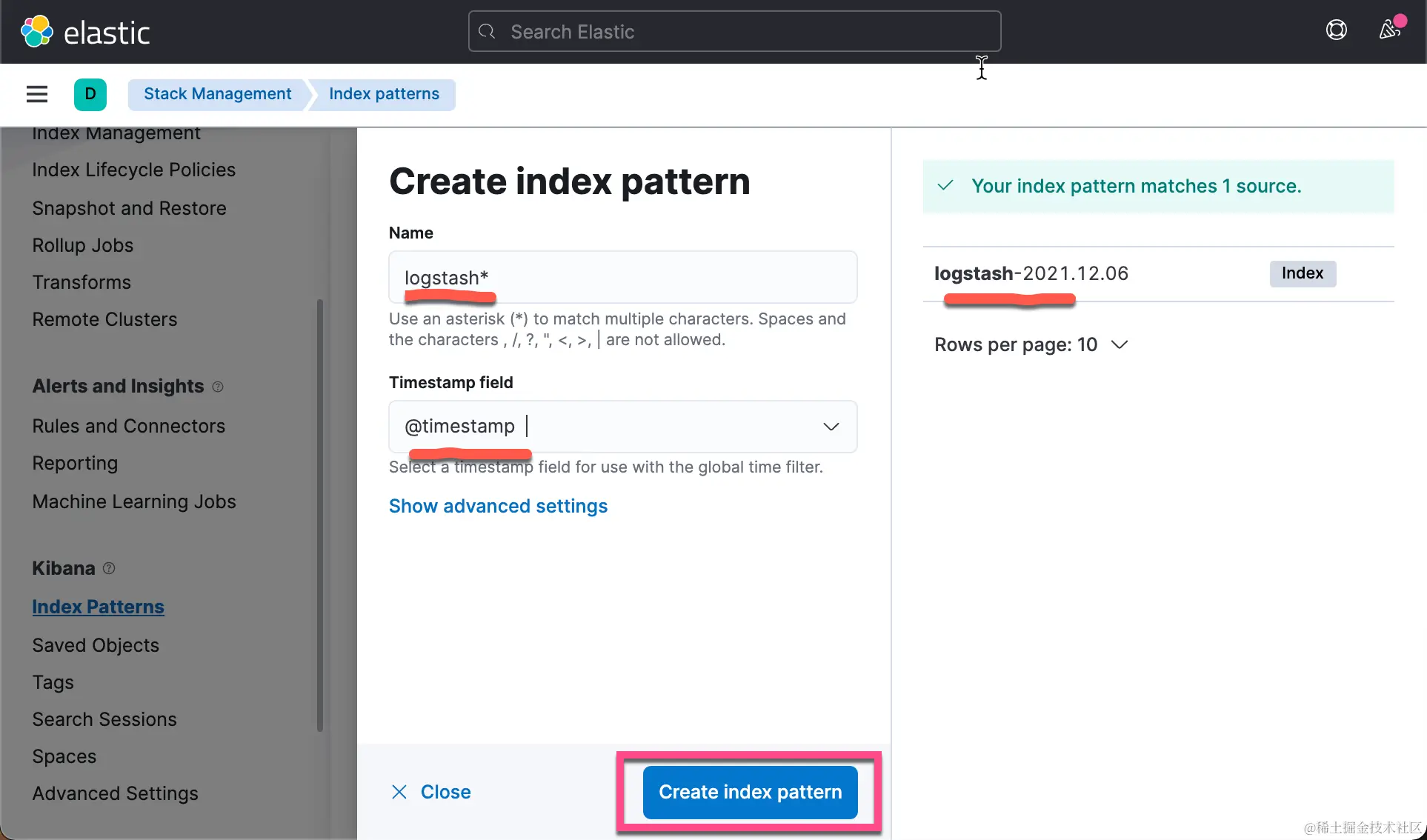Image resolution: width=1427 pixels, height=840 pixels.
Task: Expand the Timestamp field dropdown arrow
Action: (831, 427)
